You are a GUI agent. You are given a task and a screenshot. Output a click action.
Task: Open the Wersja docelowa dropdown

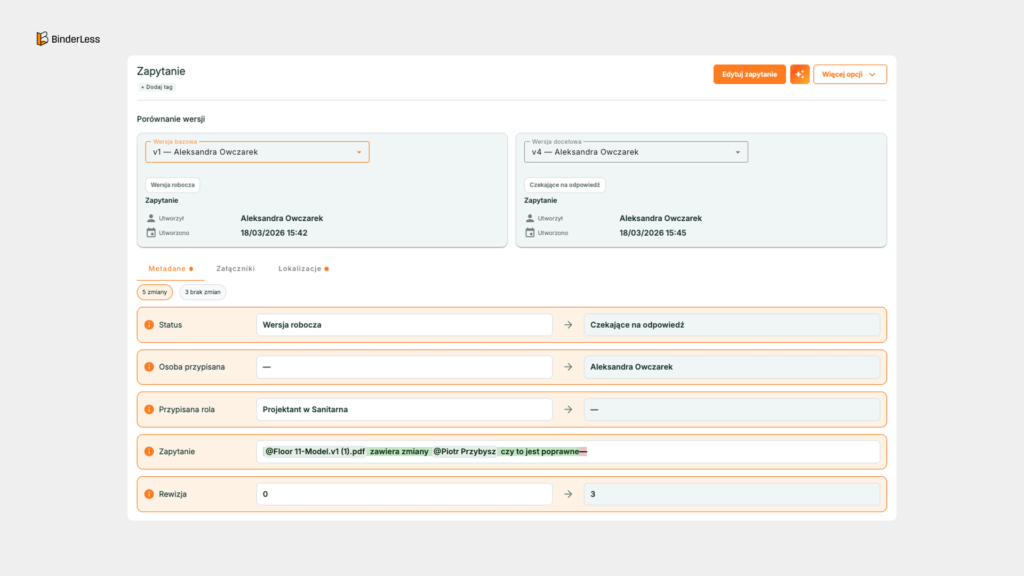pos(636,152)
